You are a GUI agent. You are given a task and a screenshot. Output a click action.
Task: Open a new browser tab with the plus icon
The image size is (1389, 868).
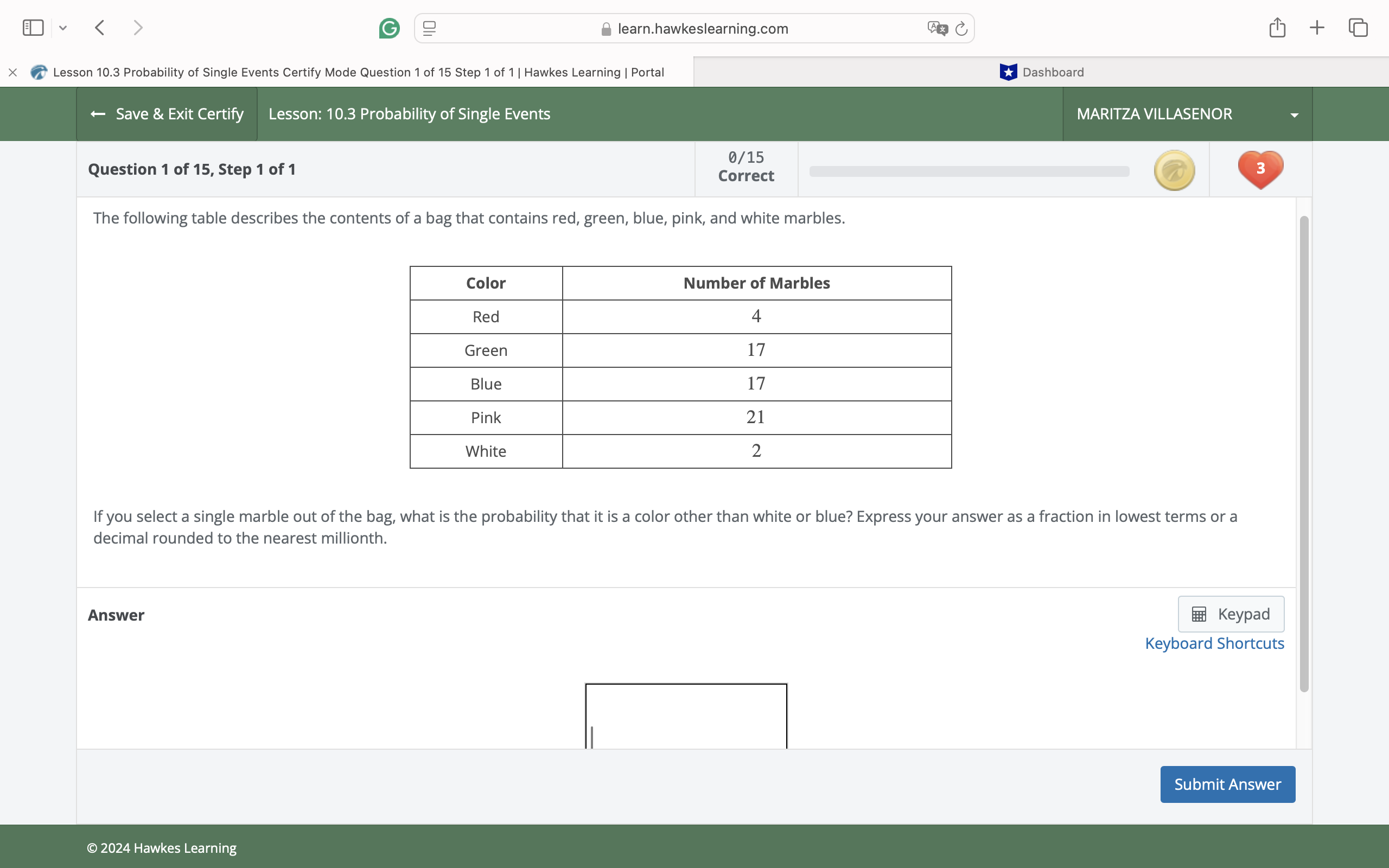tap(1317, 27)
